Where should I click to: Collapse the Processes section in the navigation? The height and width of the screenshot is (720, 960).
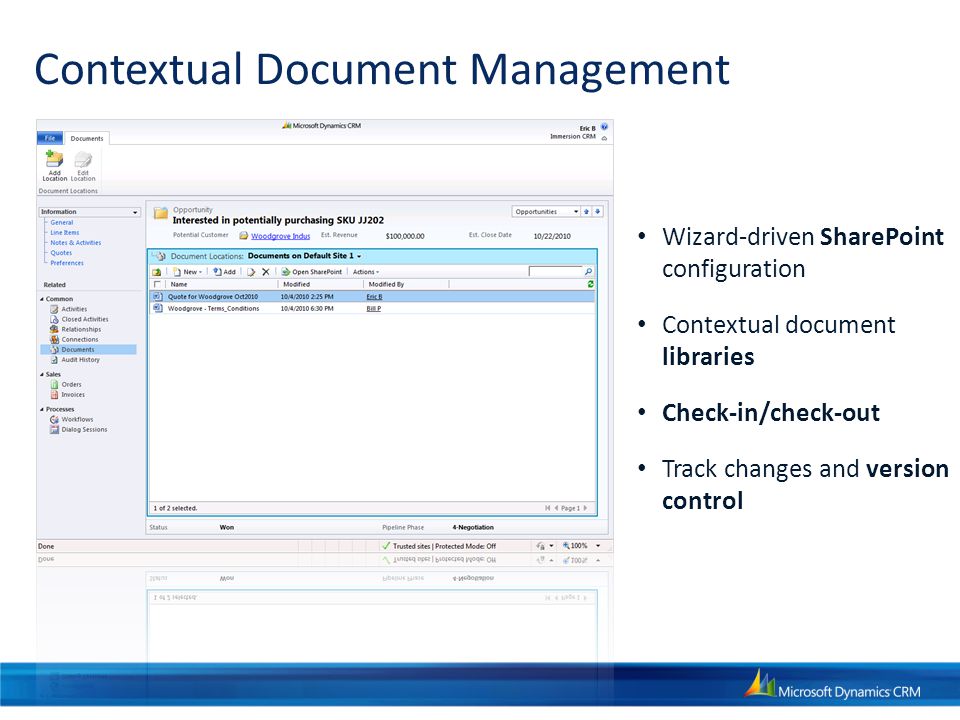tap(42, 410)
